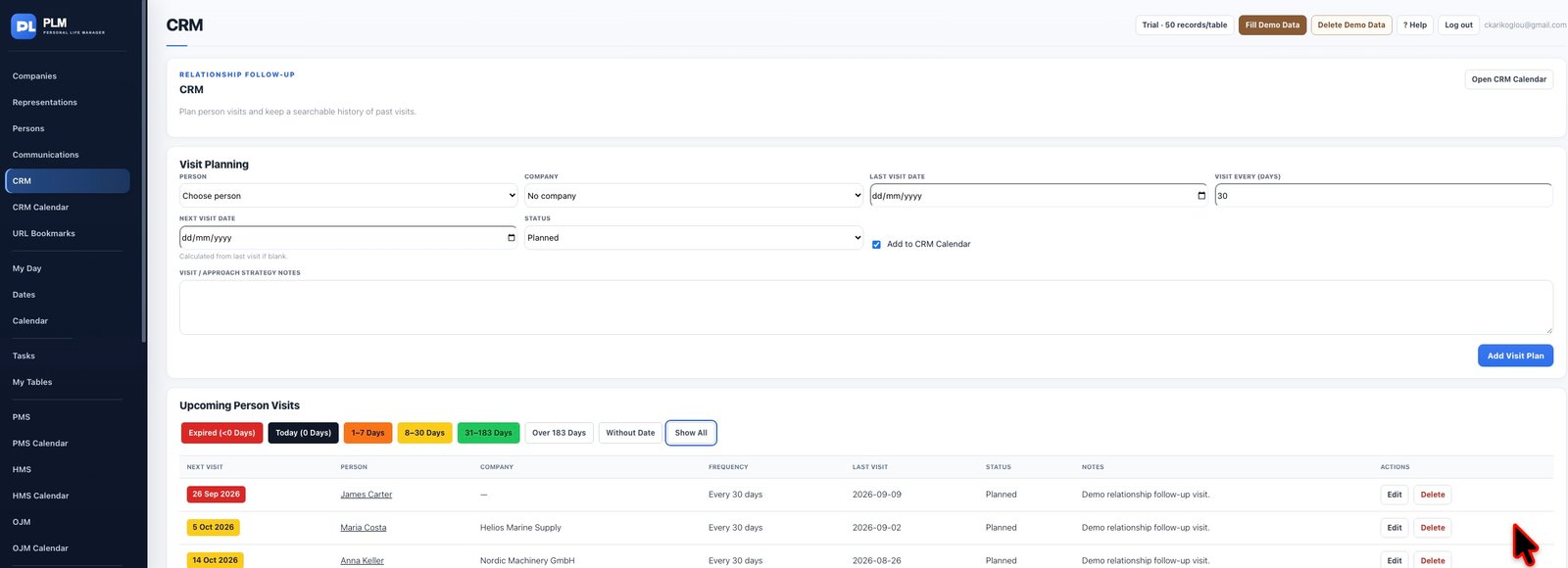Open calendar picker in Last Visit Date field
Screen dimensions: 1568x568
point(1201,196)
